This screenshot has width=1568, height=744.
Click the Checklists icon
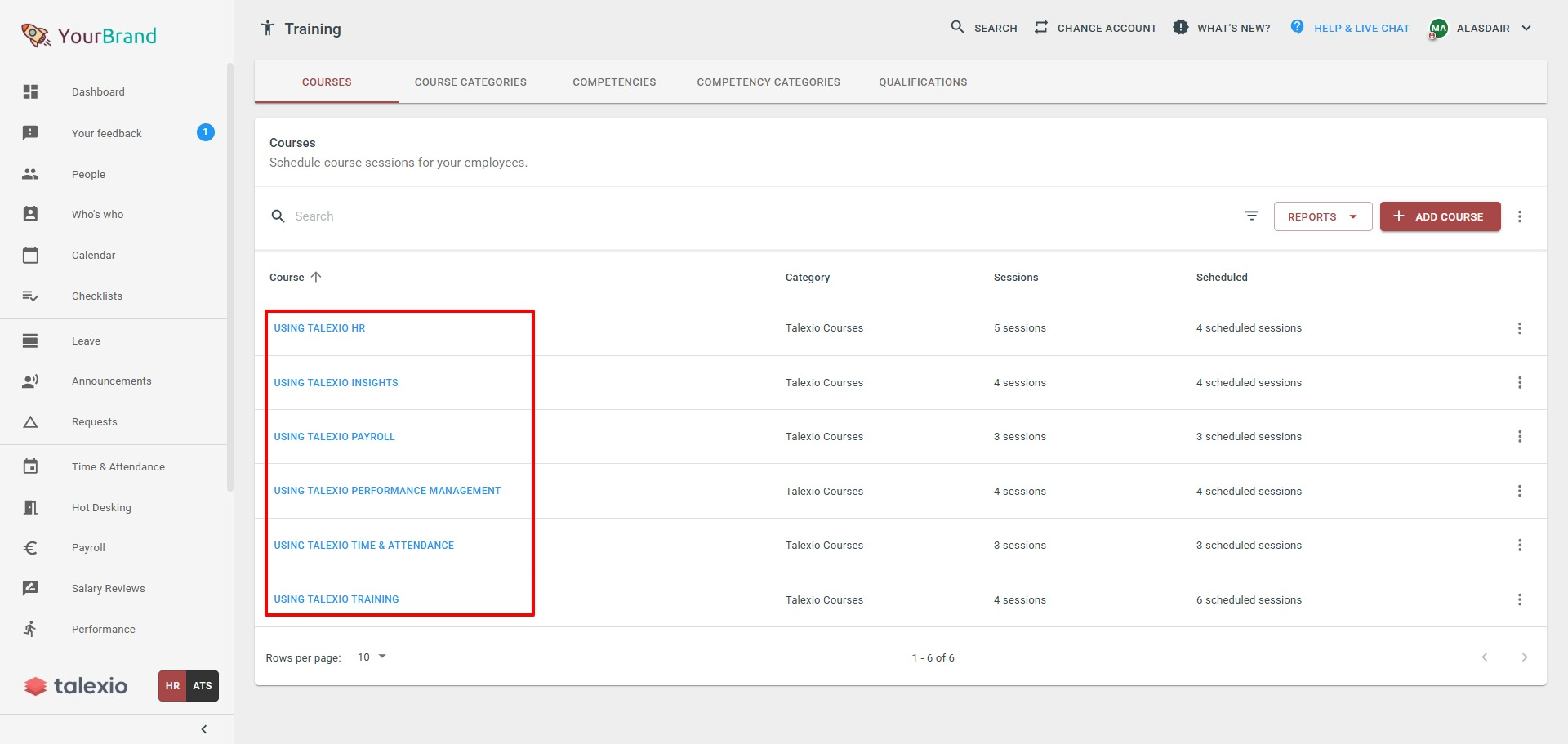(x=30, y=296)
